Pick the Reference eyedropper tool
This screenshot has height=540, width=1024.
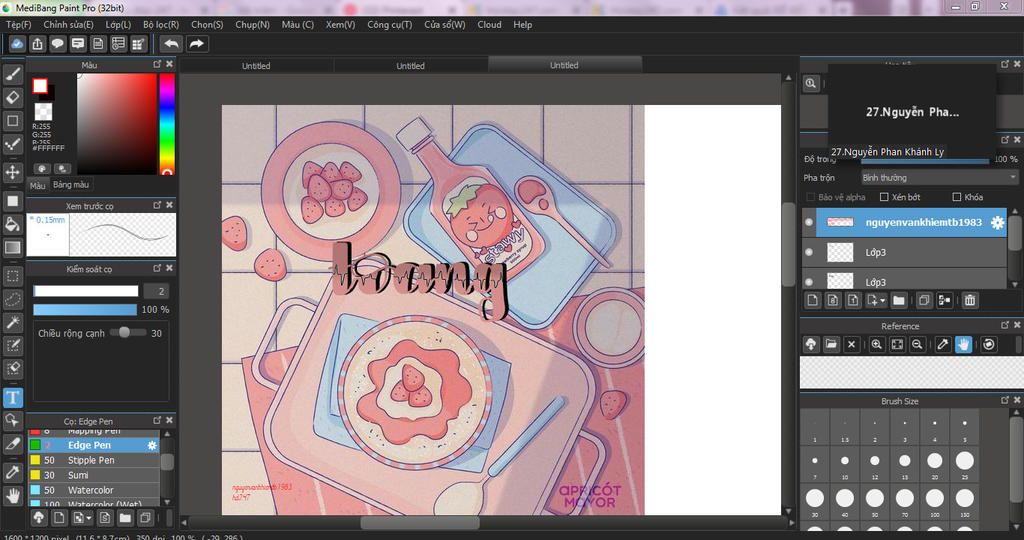pos(942,344)
